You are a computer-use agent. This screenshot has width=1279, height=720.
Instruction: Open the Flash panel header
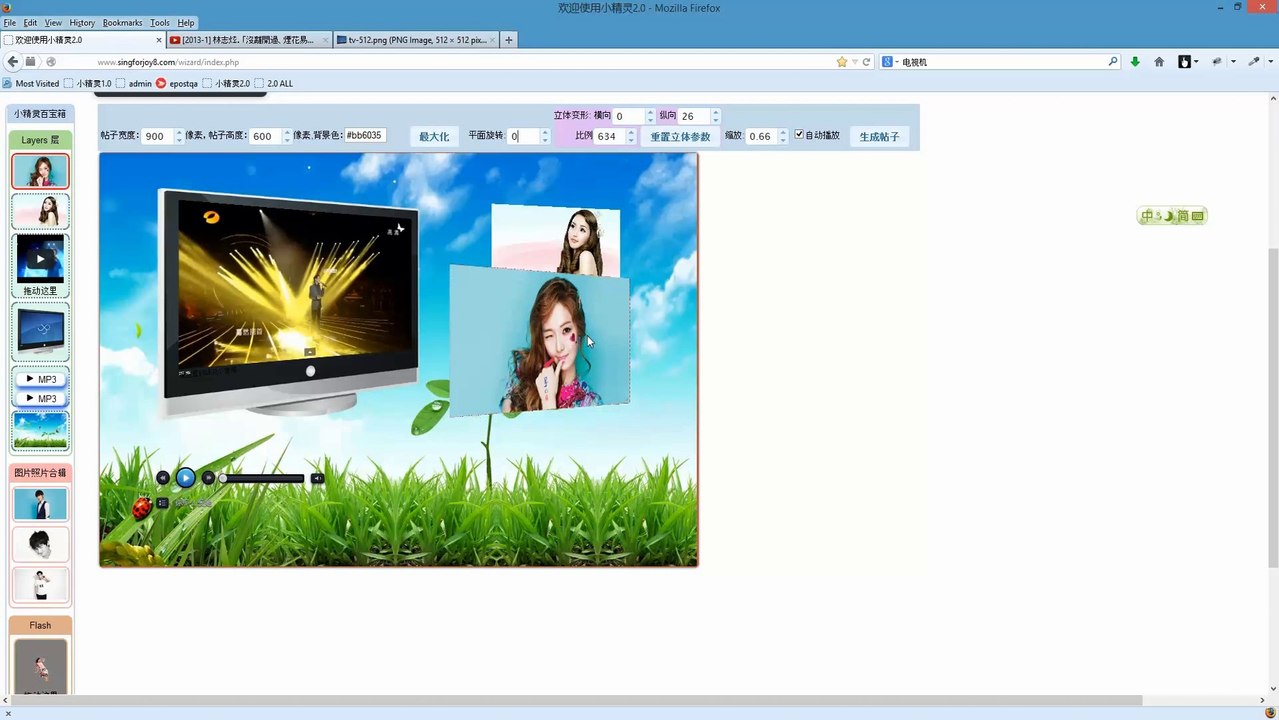pyautogui.click(x=41, y=625)
